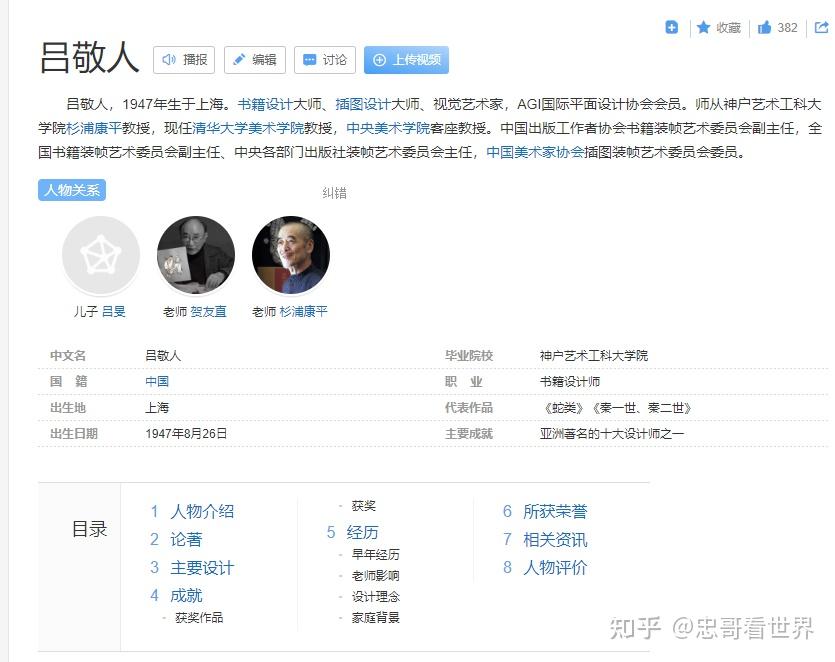Click the 上传视频 upload video button

[x=406, y=60]
